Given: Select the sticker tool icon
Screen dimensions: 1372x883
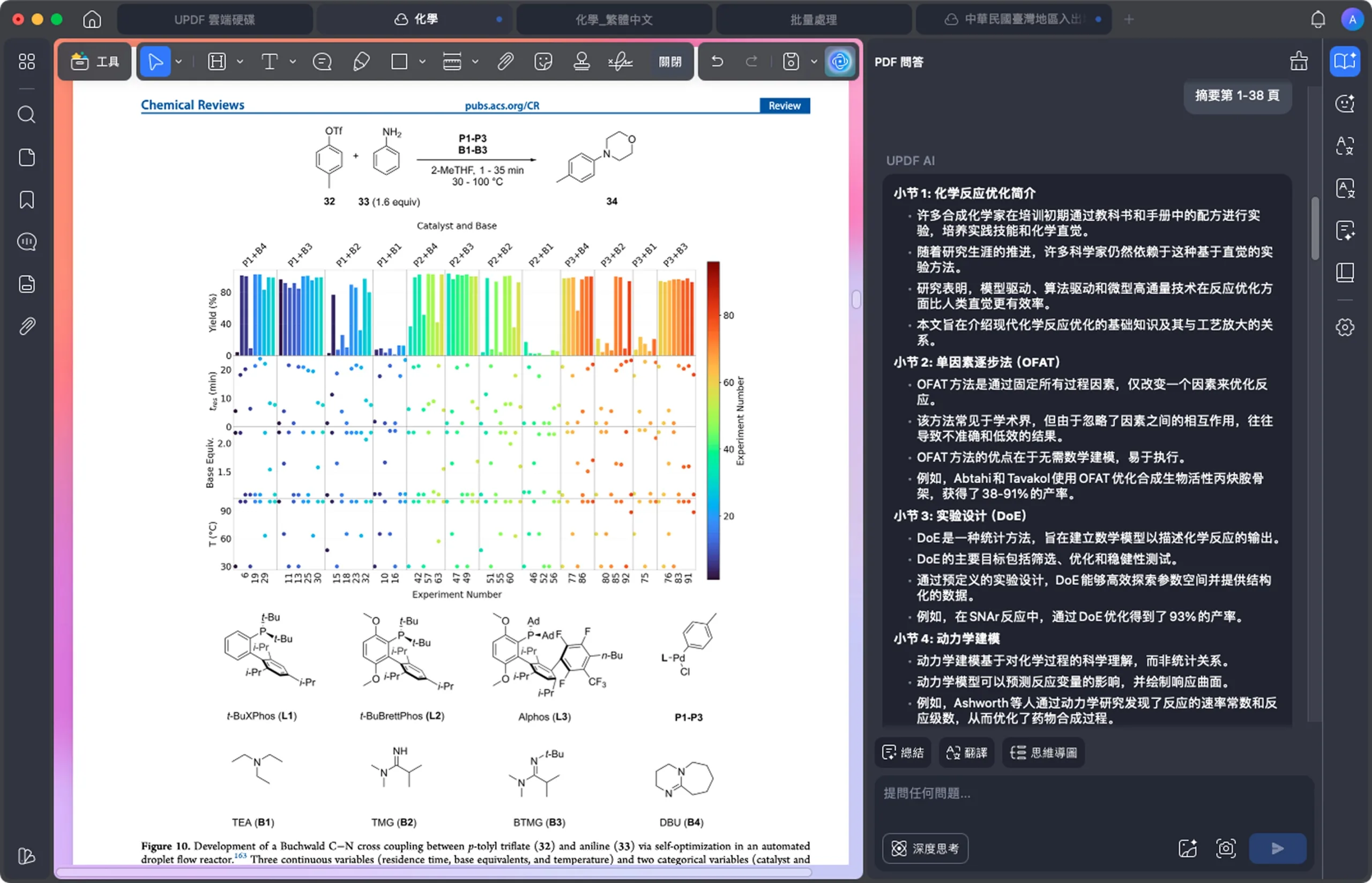Looking at the screenshot, I should (x=542, y=62).
